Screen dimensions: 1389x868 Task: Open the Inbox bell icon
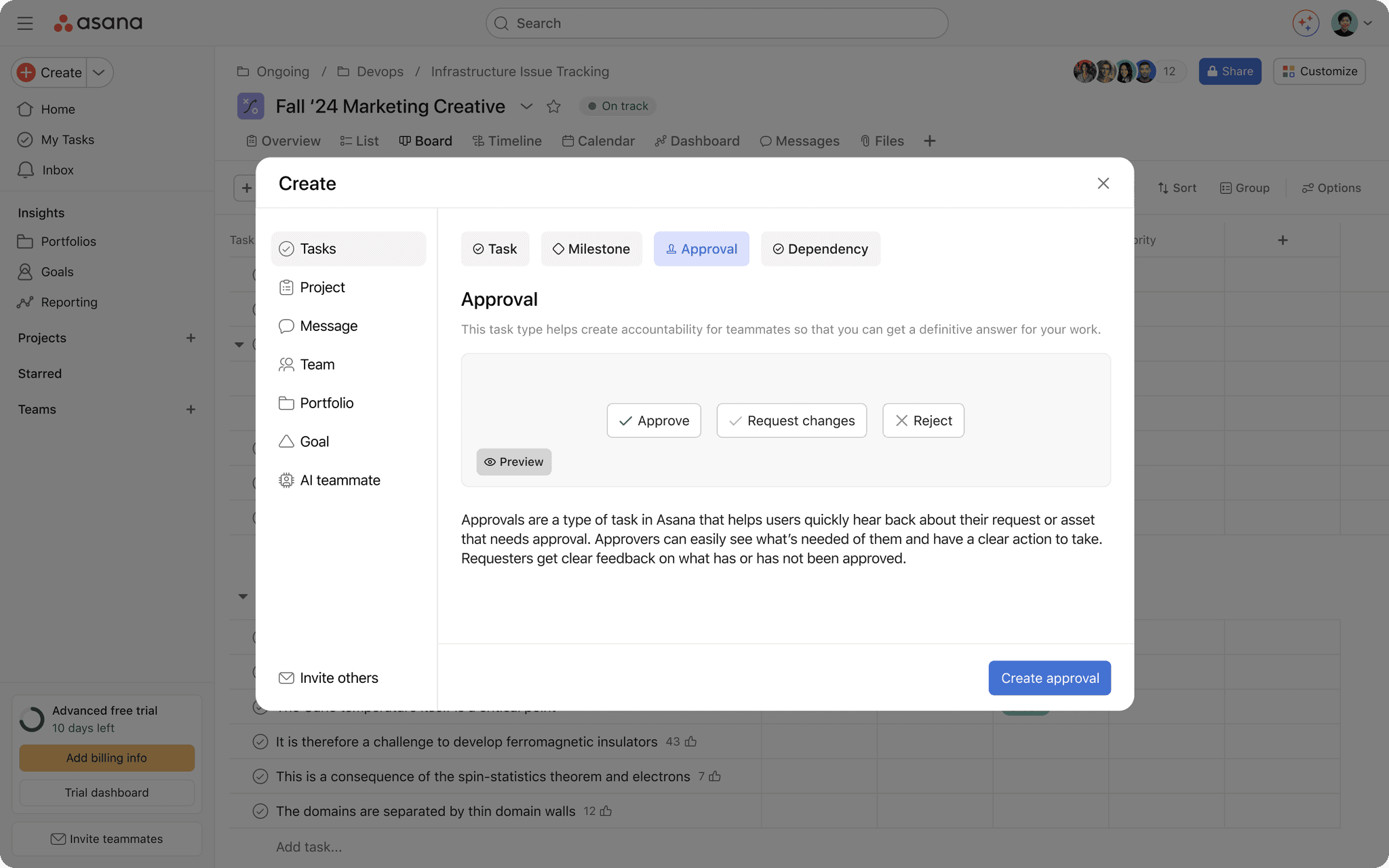[x=26, y=170]
